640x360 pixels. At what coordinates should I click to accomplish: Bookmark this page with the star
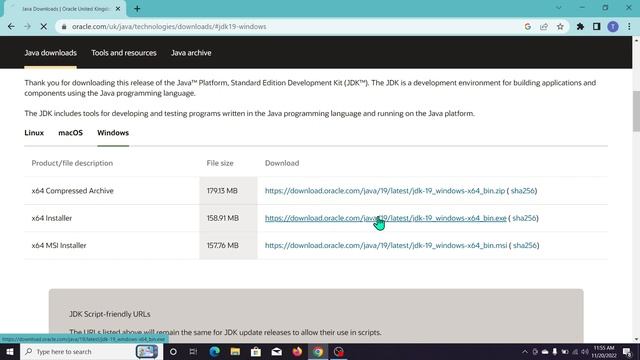560,27
